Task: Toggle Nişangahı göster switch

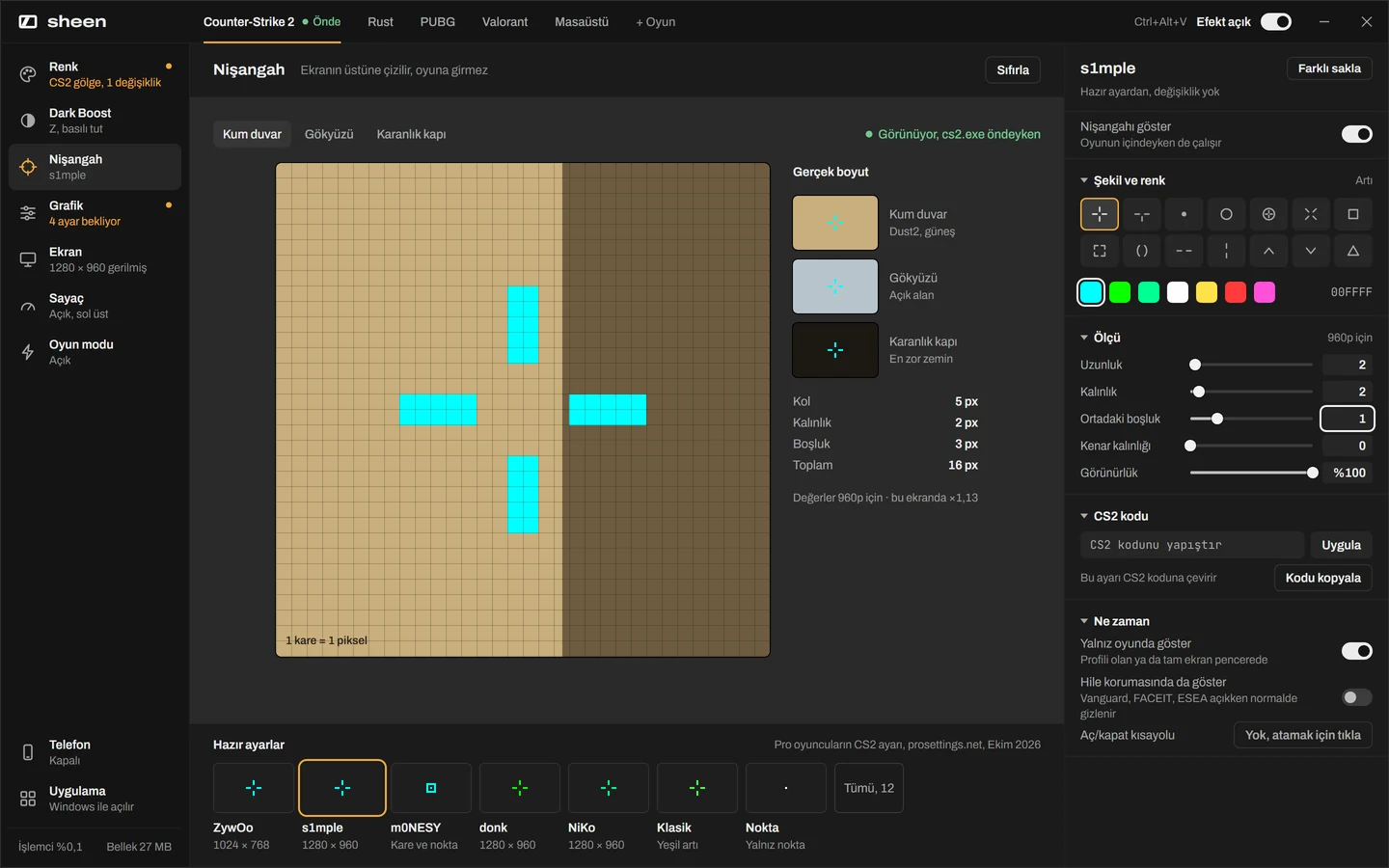Action: [1357, 134]
